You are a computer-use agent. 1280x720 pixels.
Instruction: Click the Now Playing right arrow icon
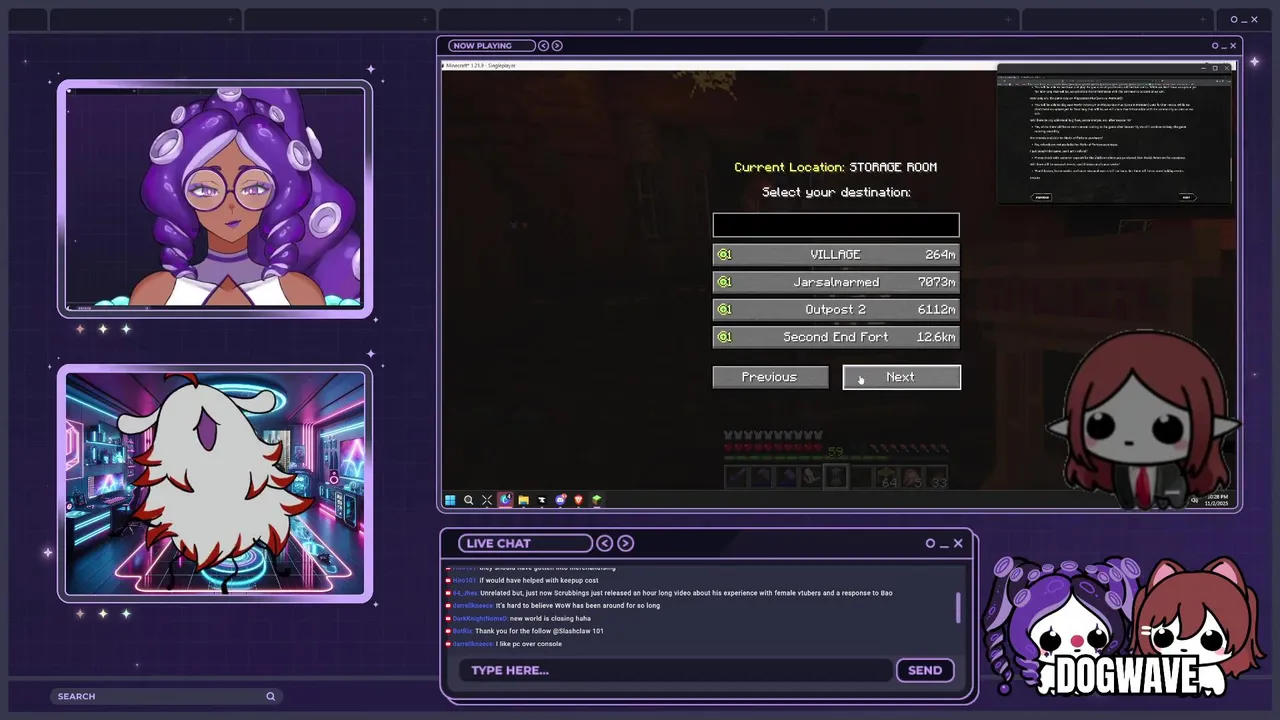557,45
